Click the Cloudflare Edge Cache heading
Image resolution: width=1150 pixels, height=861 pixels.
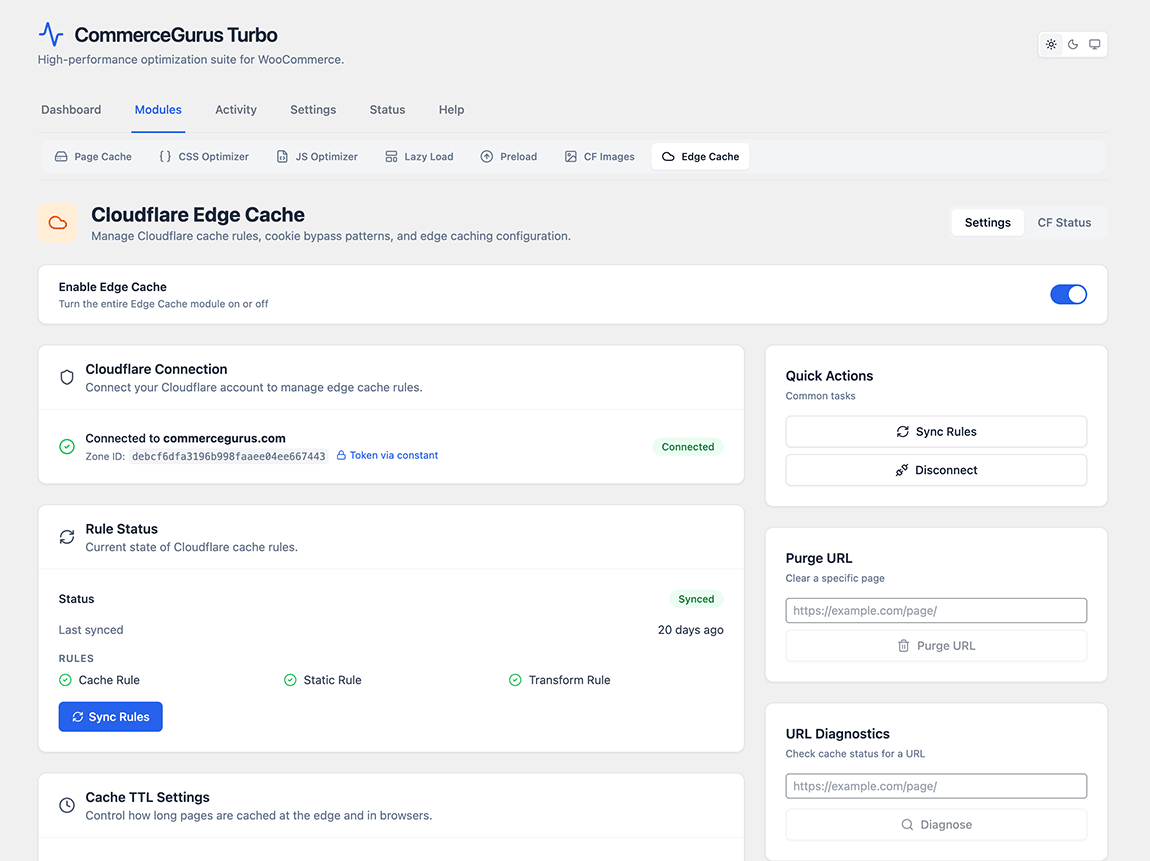click(x=198, y=215)
